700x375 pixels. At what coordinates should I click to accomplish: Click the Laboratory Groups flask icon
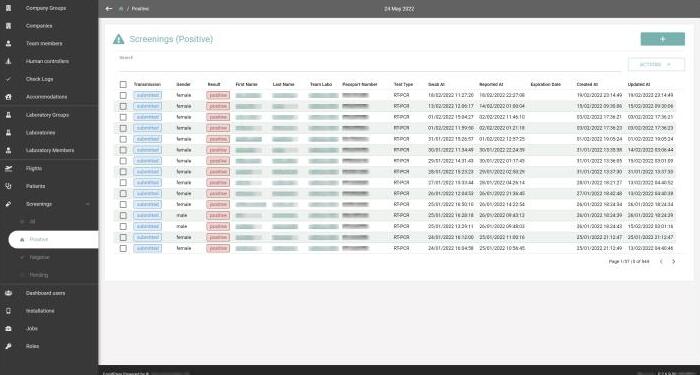(x=8, y=115)
